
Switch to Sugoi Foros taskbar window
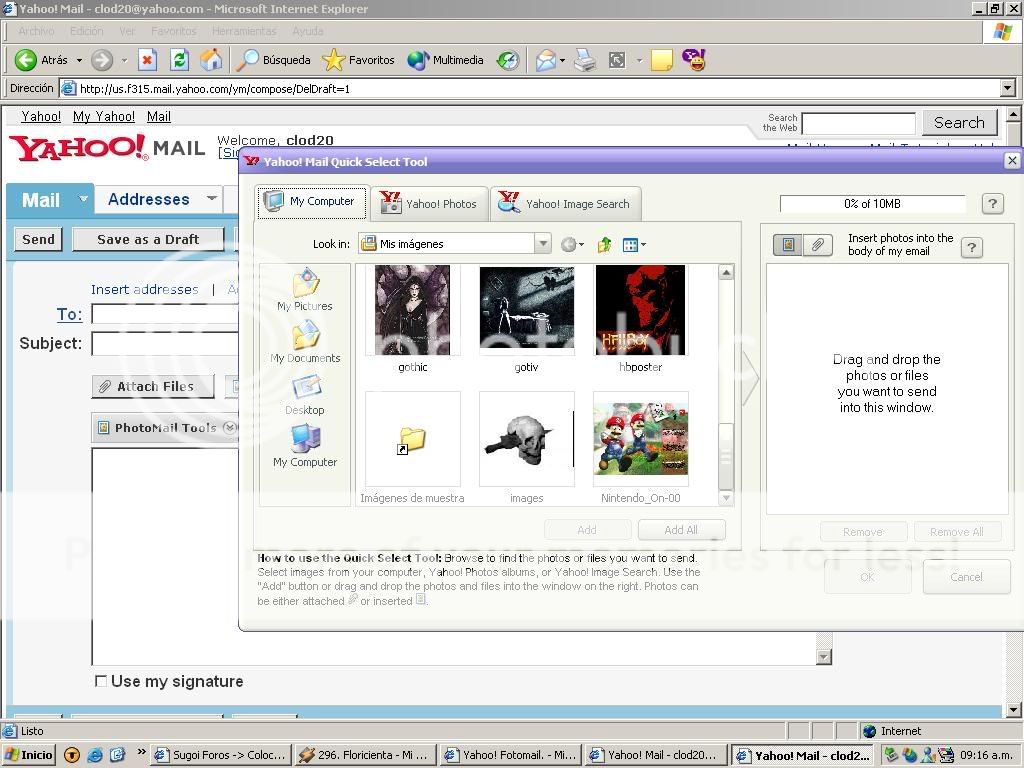[221, 755]
